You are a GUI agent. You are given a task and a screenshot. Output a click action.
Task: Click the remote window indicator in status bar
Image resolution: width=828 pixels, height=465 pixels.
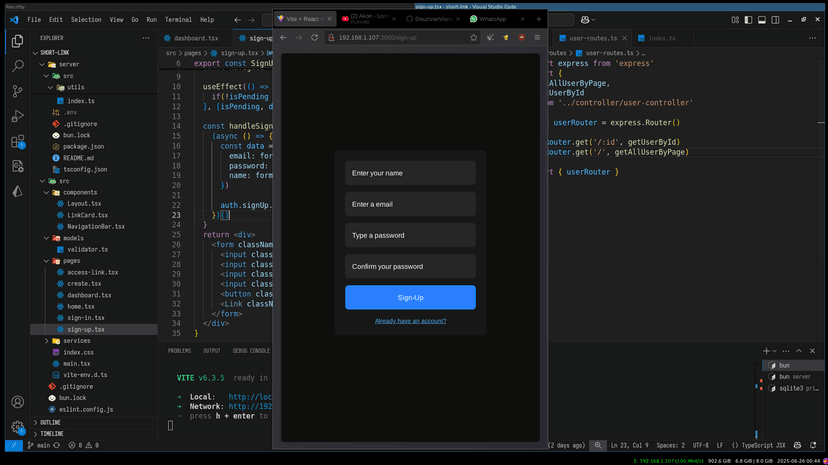pos(14,445)
